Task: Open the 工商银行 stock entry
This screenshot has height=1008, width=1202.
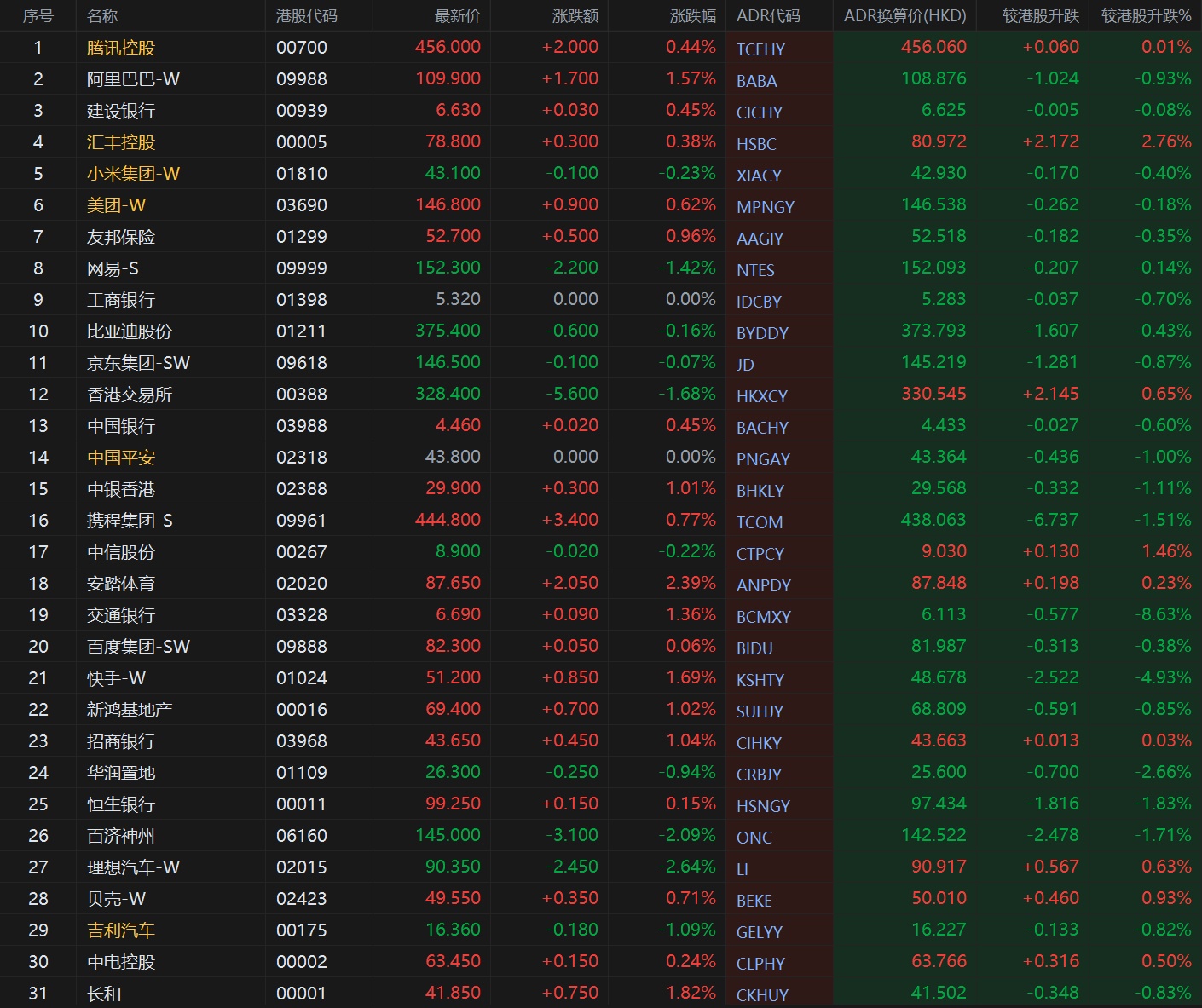Action: point(121,300)
